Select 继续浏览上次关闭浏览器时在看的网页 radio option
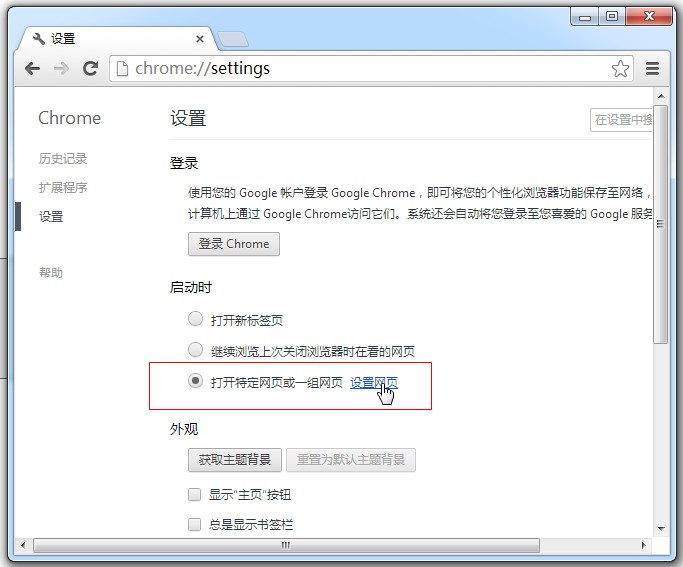The height and width of the screenshot is (567, 683). click(x=195, y=349)
